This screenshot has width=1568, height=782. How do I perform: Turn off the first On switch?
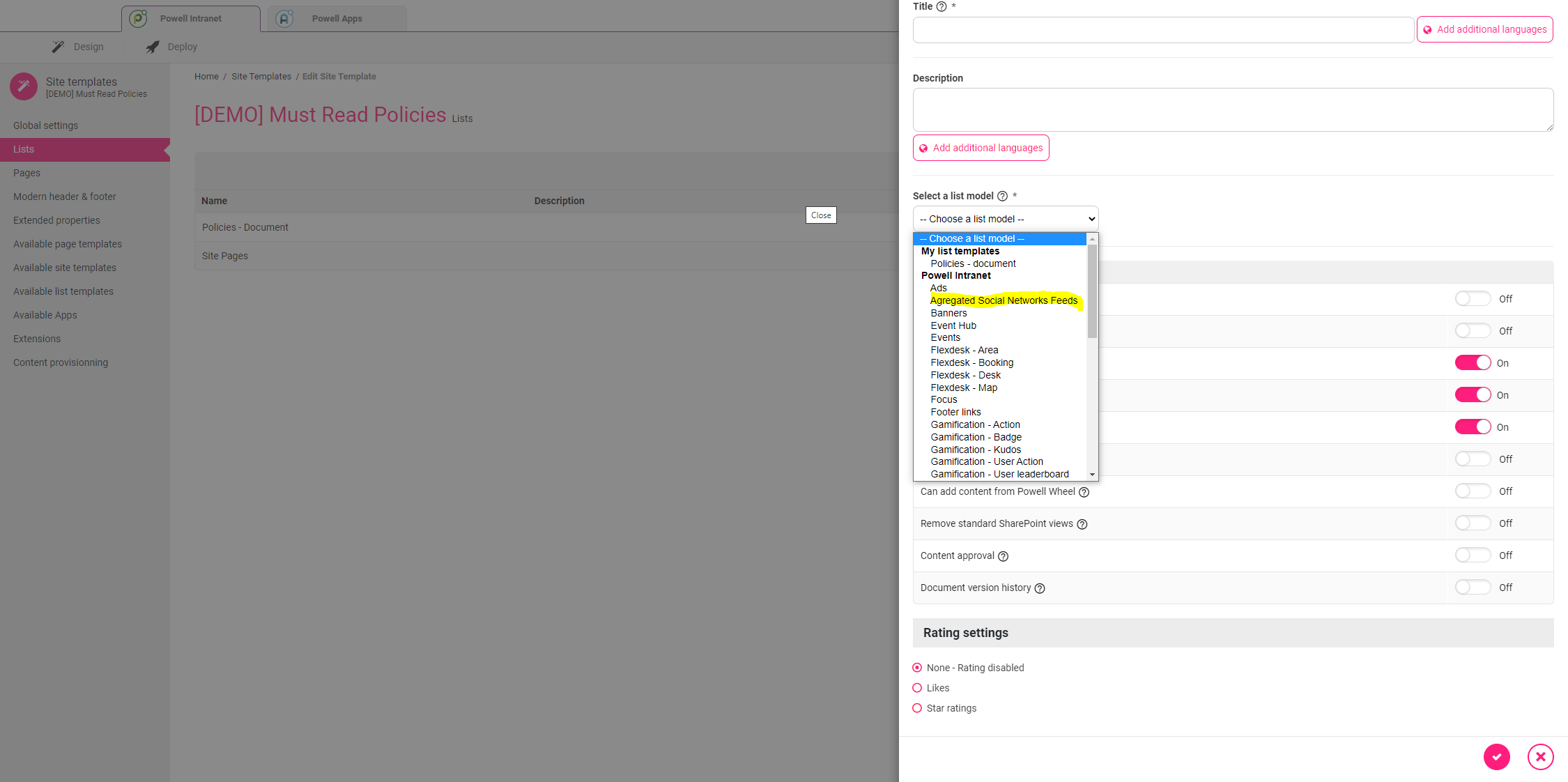(x=1473, y=363)
